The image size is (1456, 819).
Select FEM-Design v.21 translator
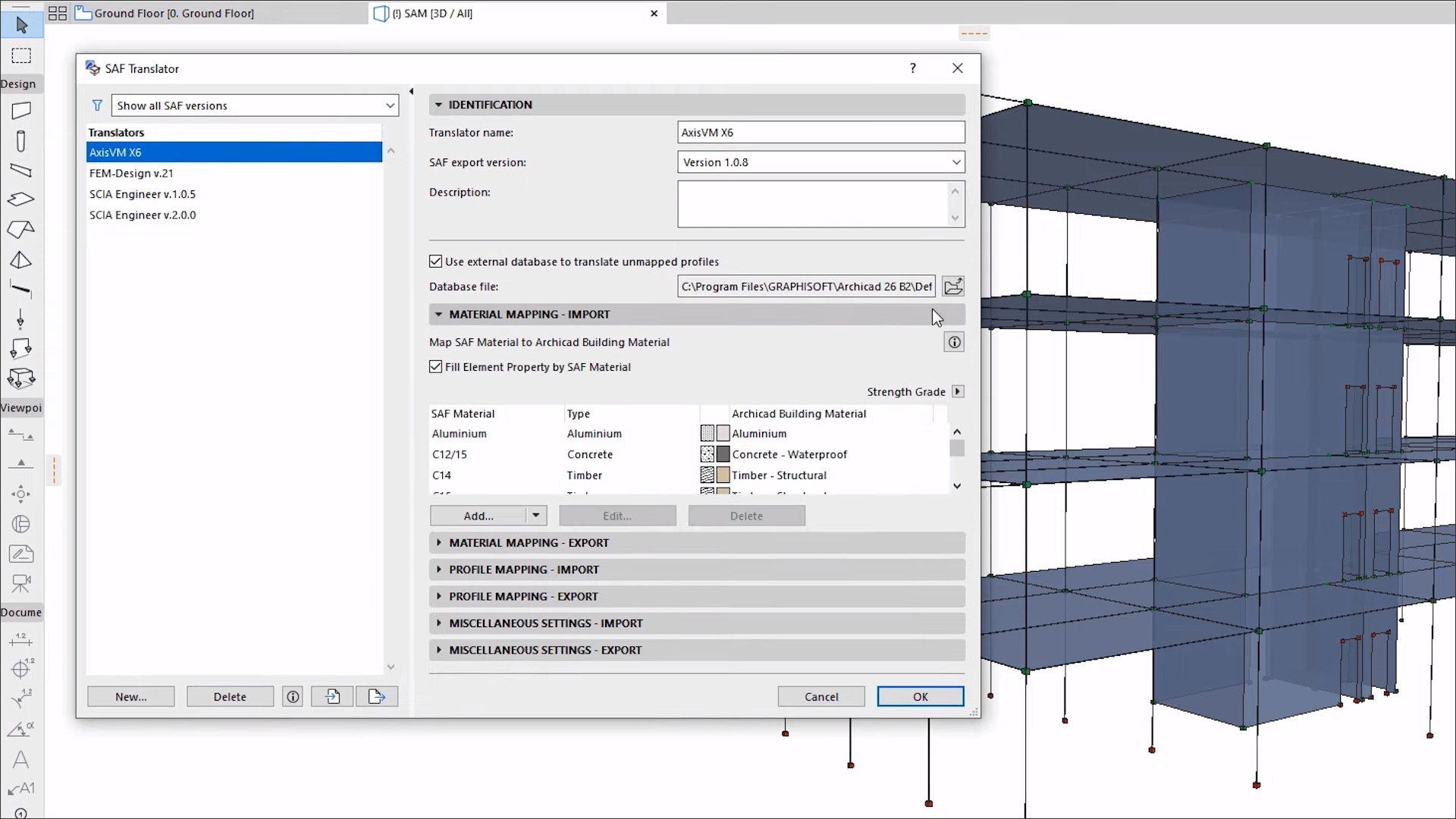click(234, 173)
